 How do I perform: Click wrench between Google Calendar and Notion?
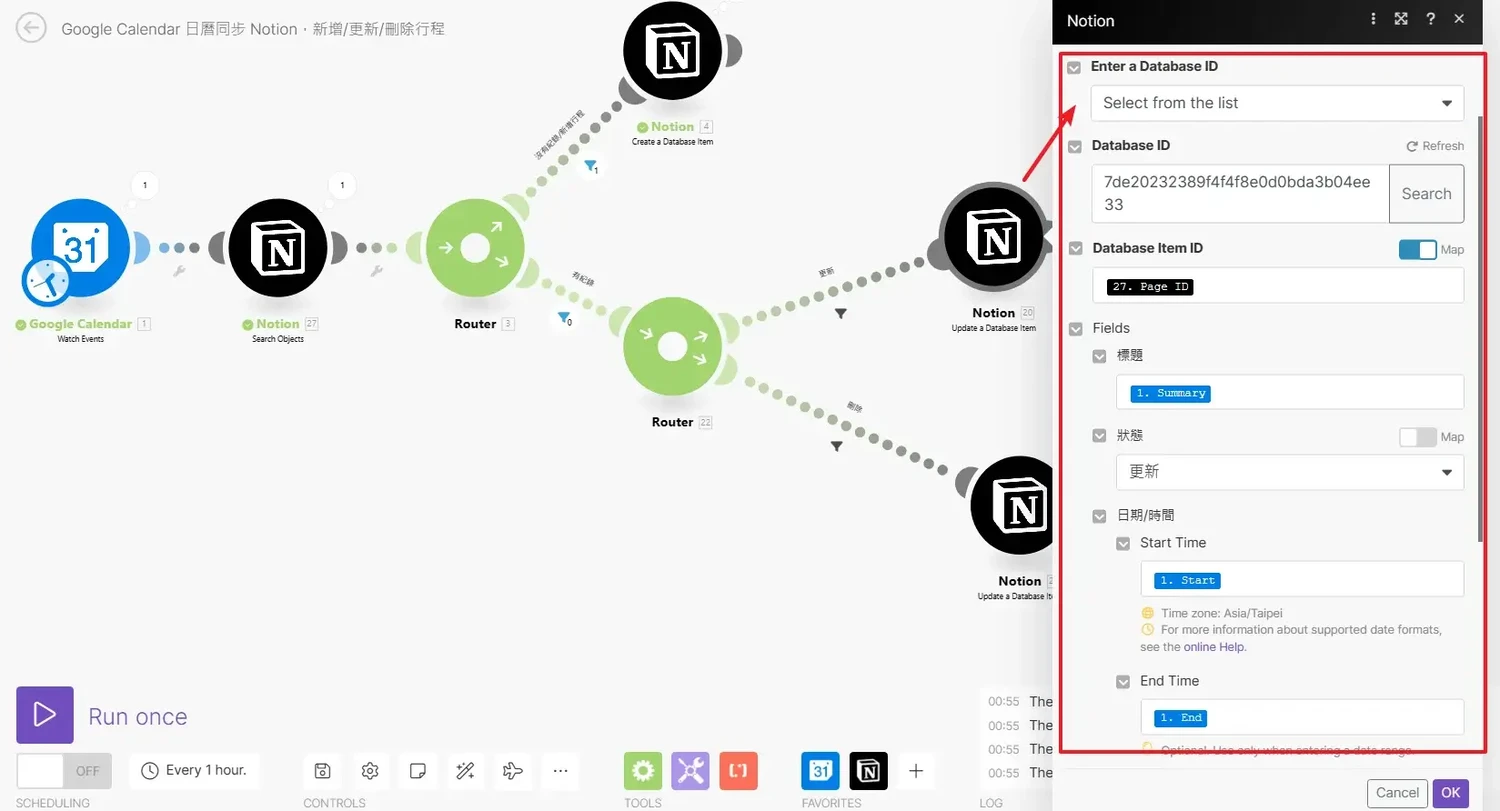pyautogui.click(x=180, y=271)
